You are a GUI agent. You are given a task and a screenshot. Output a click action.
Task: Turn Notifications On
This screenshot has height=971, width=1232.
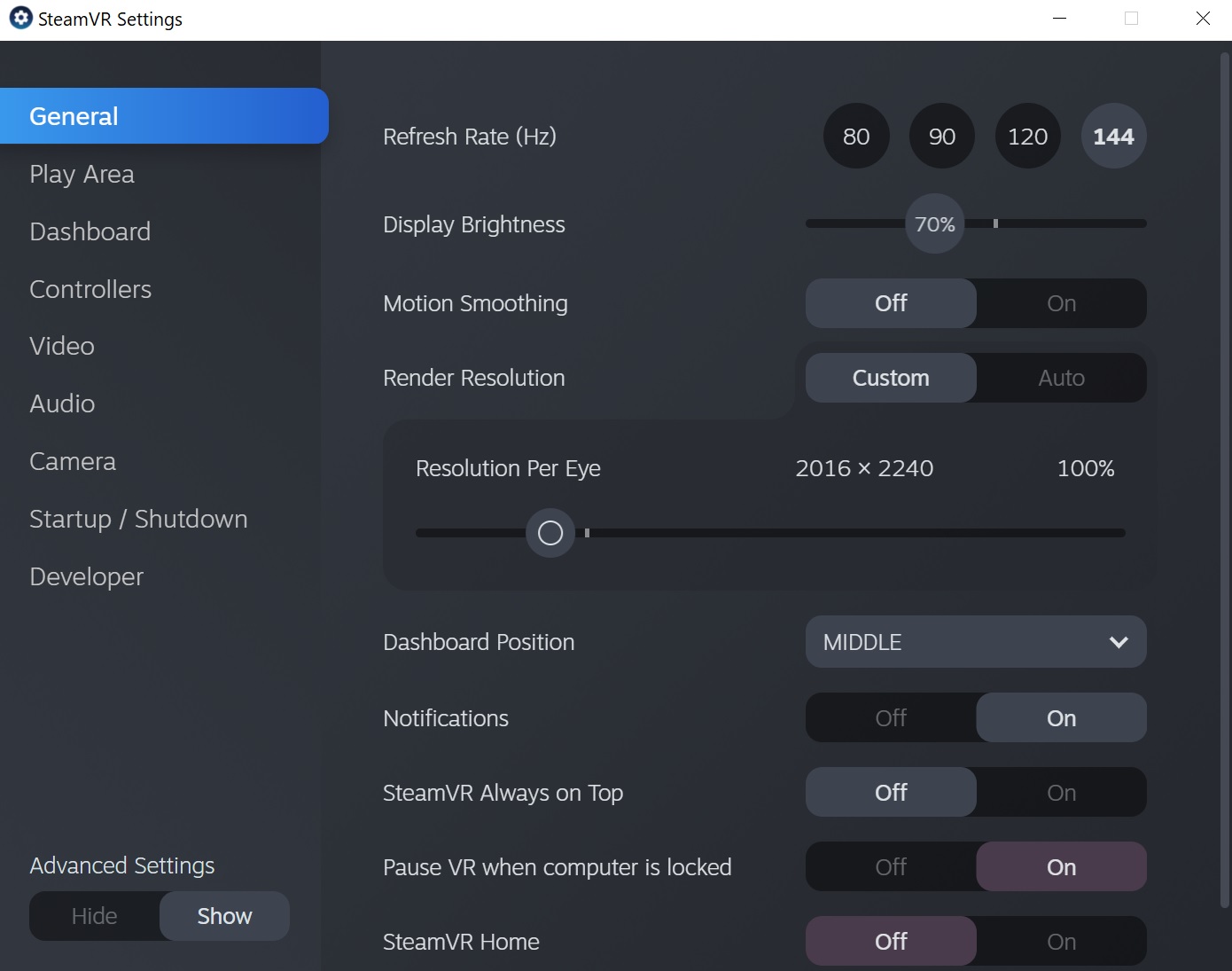(1062, 717)
